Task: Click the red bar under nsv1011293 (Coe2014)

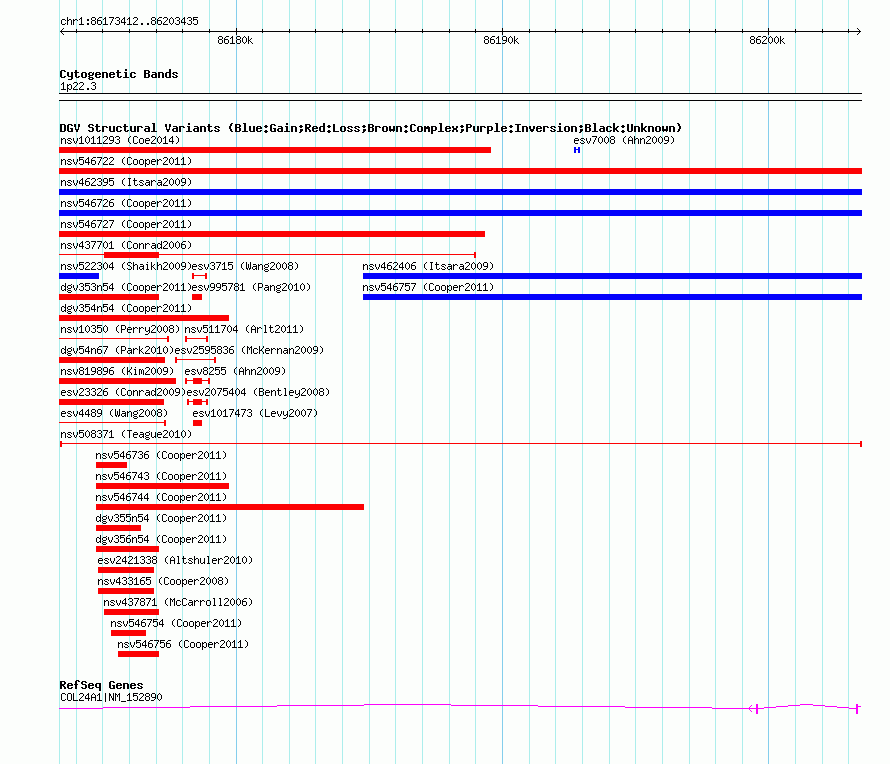Action: [x=275, y=150]
